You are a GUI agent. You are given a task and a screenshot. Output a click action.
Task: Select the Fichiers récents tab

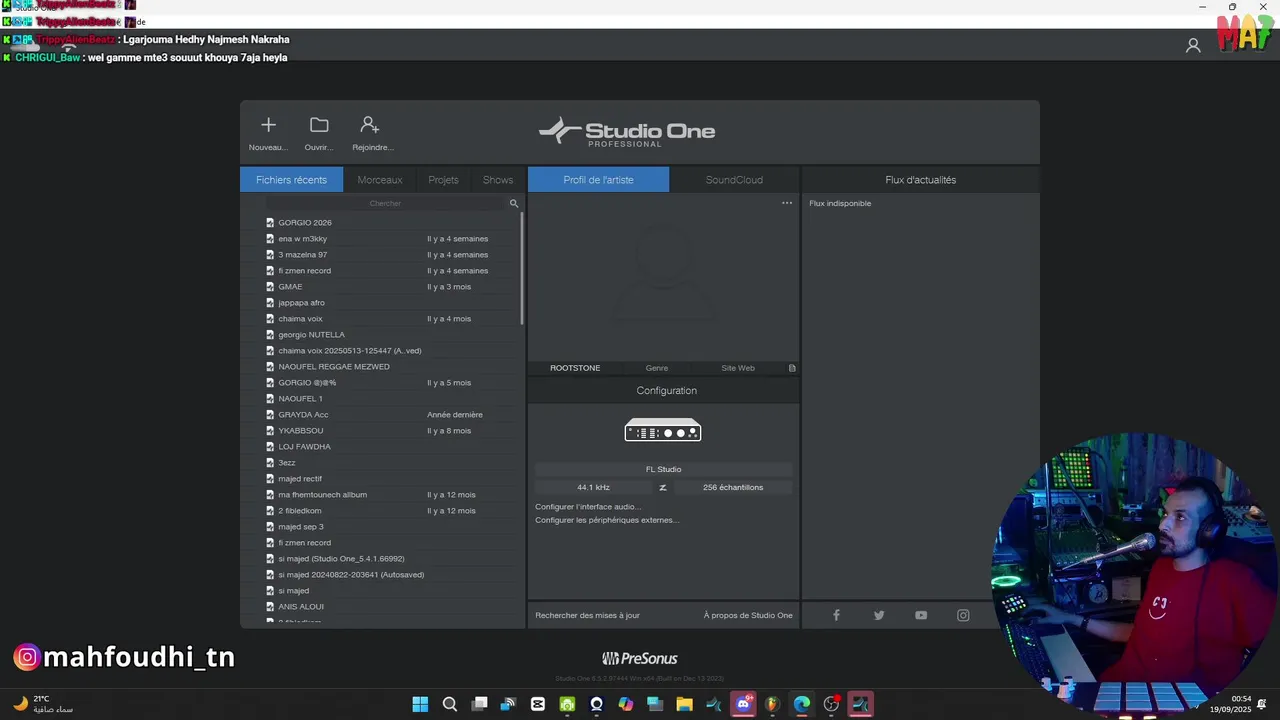coord(291,180)
